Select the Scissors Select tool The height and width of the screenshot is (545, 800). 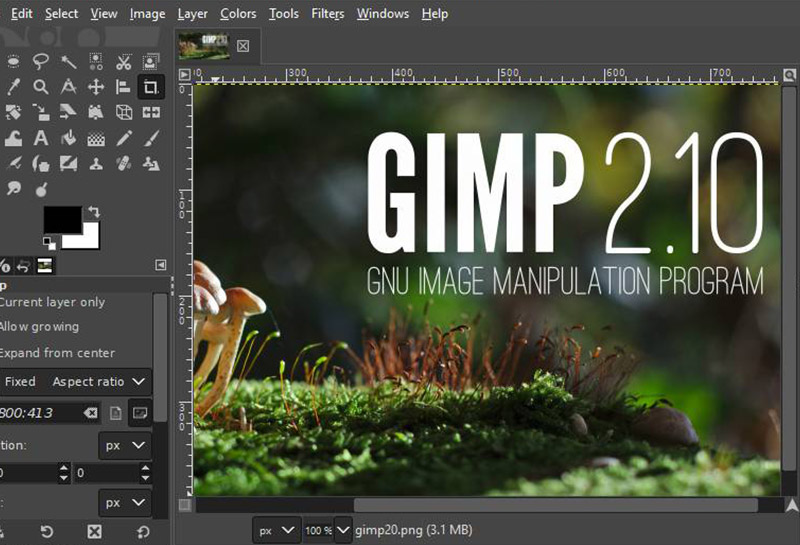coord(123,62)
